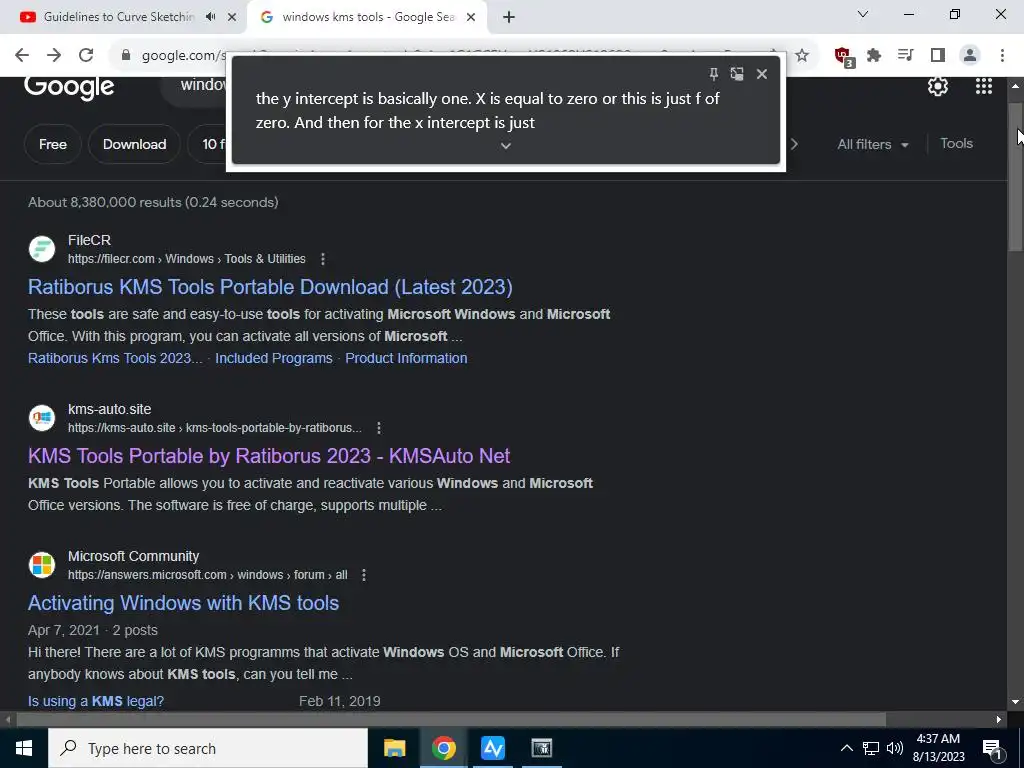Click the horizontal scrollbar right arrow

click(x=999, y=720)
